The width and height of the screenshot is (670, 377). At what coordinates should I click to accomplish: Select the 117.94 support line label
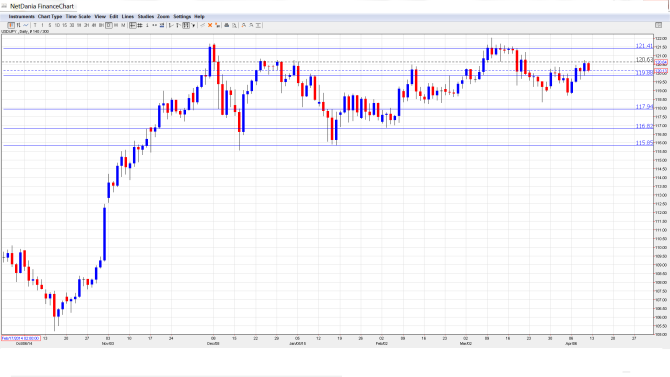(644, 106)
